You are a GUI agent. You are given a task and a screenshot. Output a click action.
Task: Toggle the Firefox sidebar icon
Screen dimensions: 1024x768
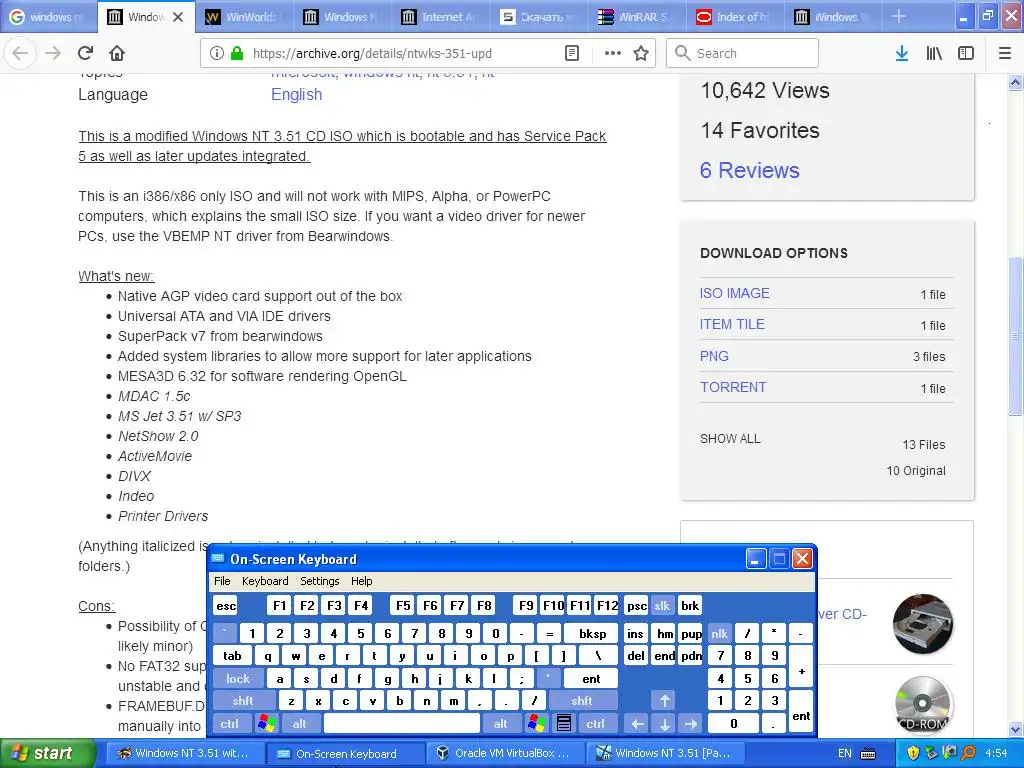pyautogui.click(x=966, y=54)
